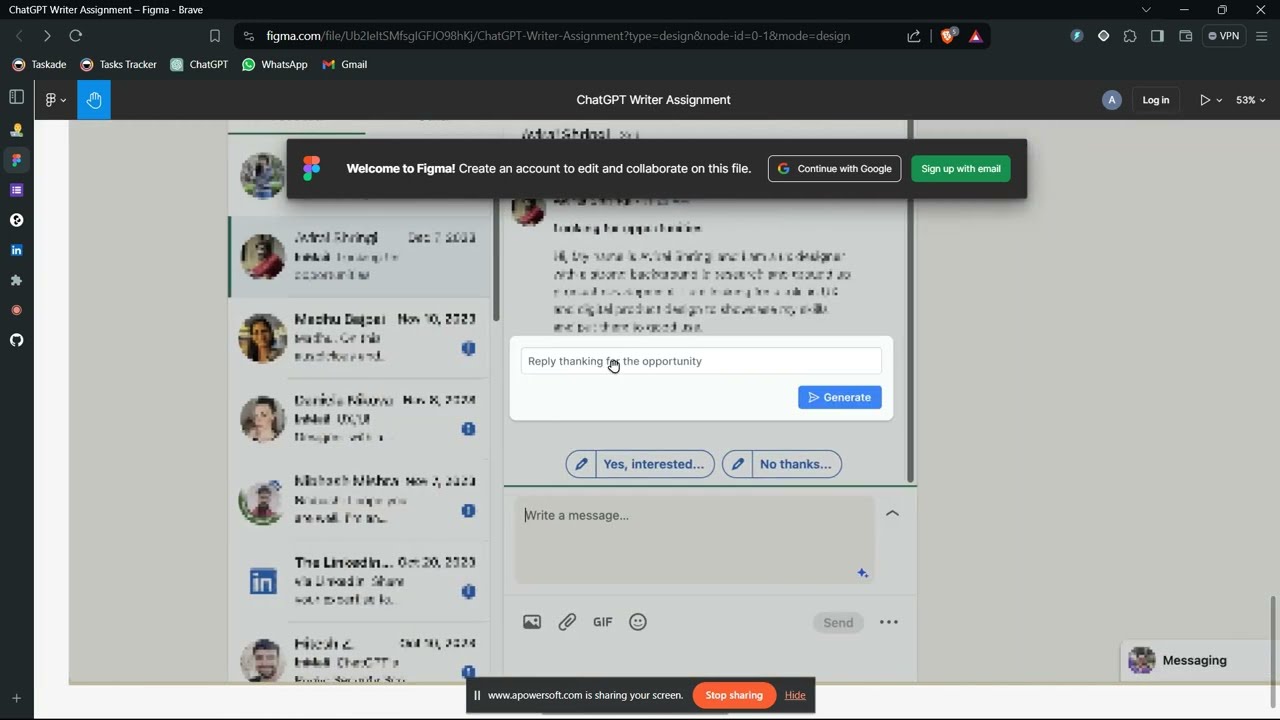The height and width of the screenshot is (720, 1280).
Task: Open the Tasks Tracker bookmark
Action: 119,64
